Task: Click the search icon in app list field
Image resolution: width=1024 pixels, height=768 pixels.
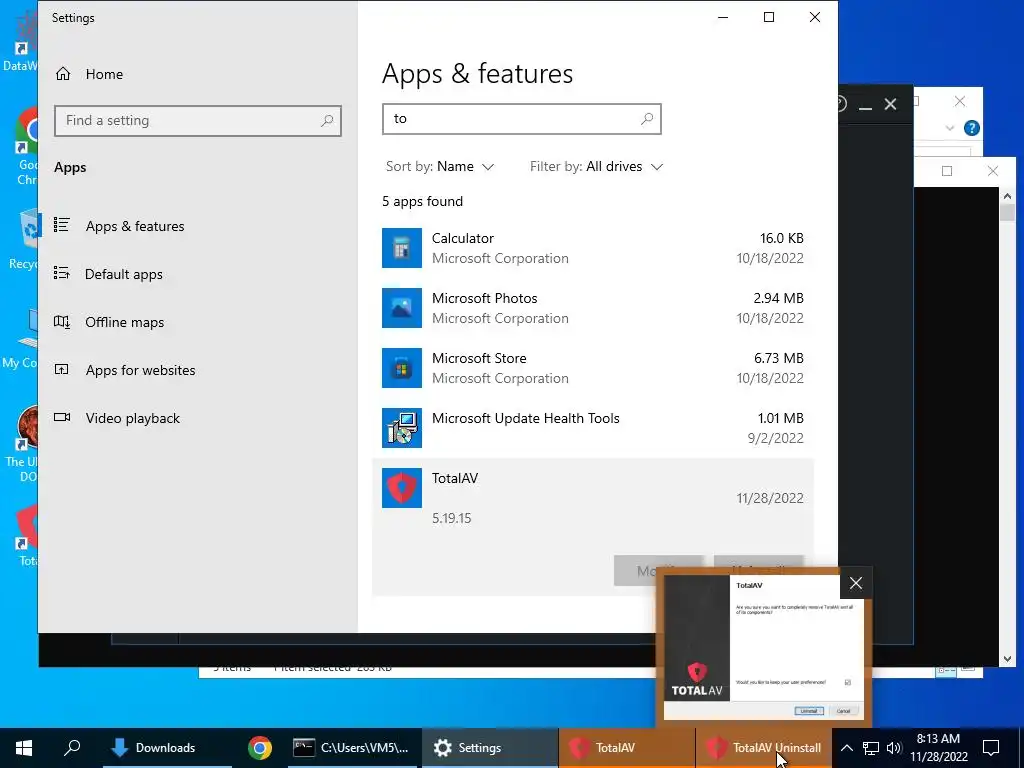Action: 647,119
